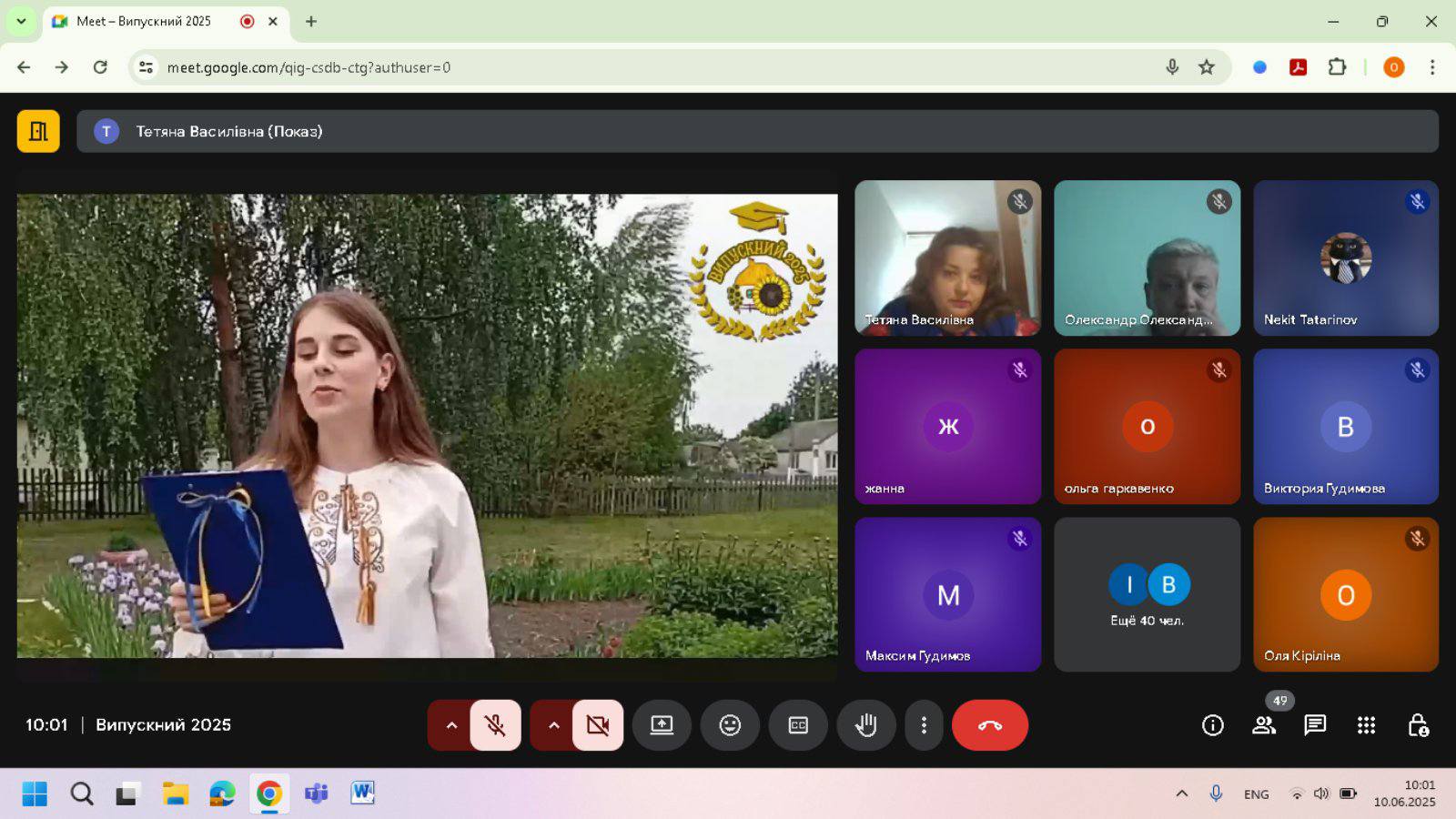This screenshot has width=1456, height=819.
Task: Select the Meet – Випускний 2025 tab
Action: pyautogui.click(x=146, y=21)
